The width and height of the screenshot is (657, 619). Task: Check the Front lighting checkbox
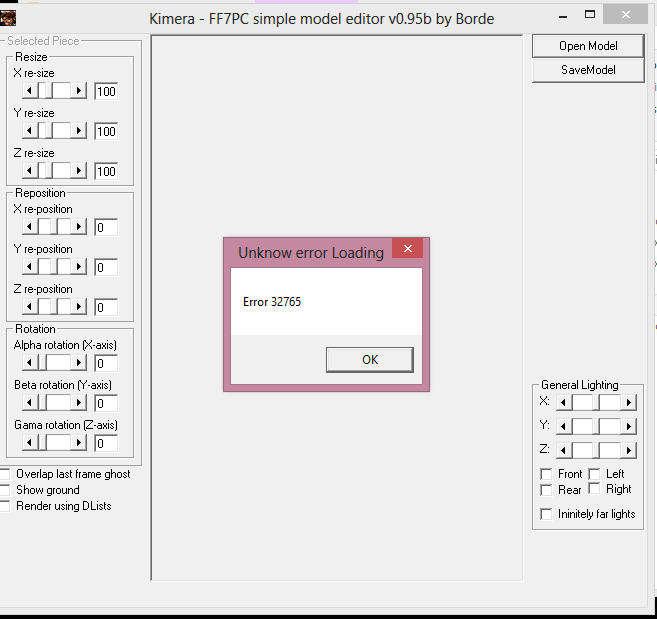tap(546, 474)
